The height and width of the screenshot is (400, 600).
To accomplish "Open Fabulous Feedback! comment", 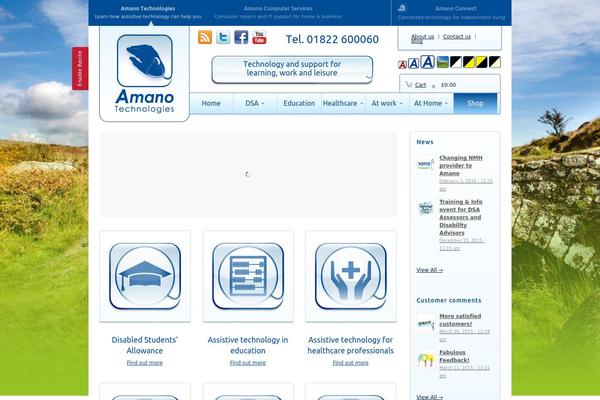I will 454,356.
